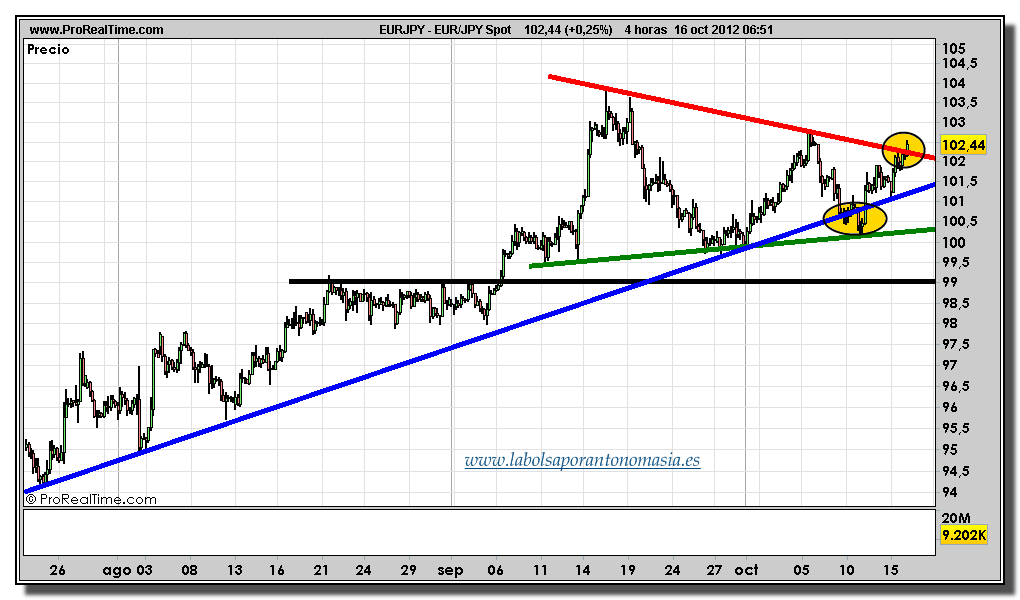1020x600 pixels.
Task: Select the 29 date on time axis
Action: 408,570
